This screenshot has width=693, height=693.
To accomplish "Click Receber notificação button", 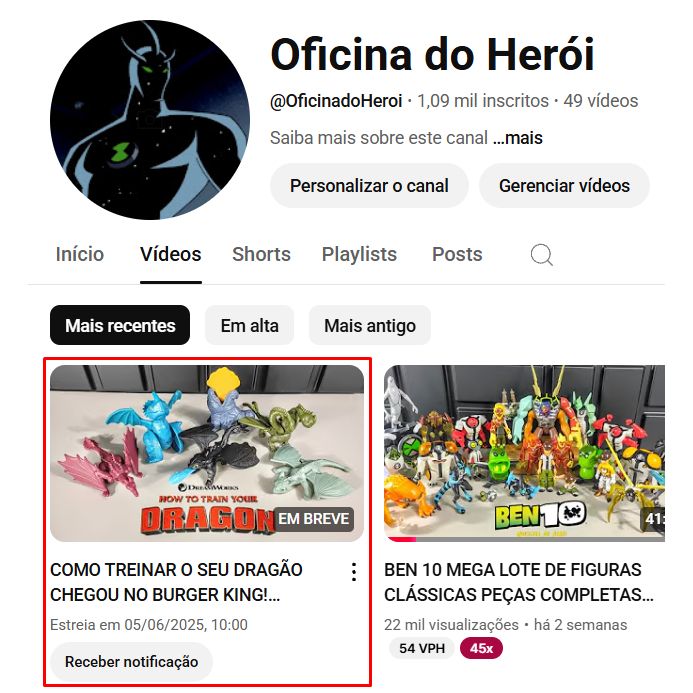I will tap(131, 662).
